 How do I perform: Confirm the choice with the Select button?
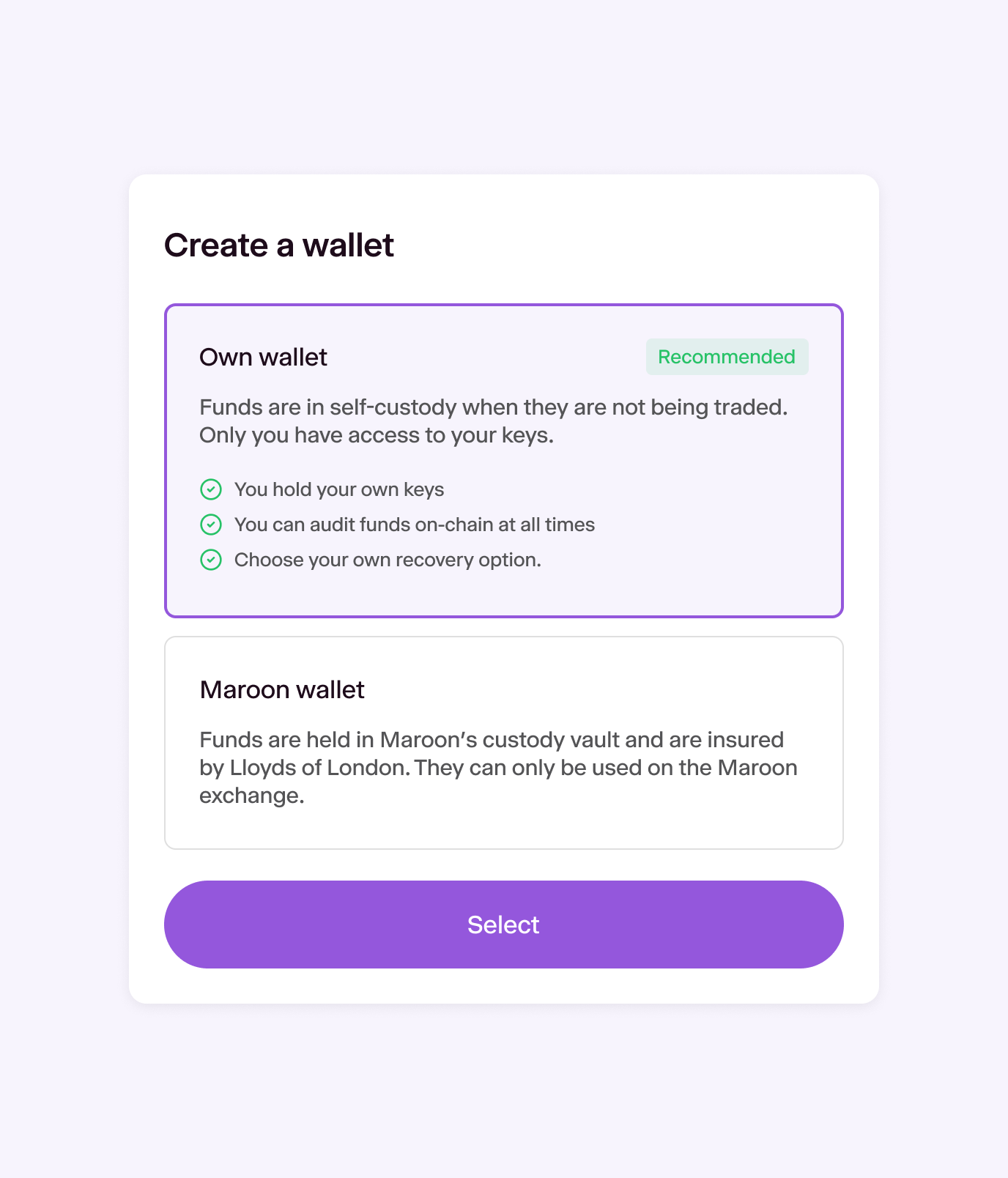pyautogui.click(x=504, y=925)
